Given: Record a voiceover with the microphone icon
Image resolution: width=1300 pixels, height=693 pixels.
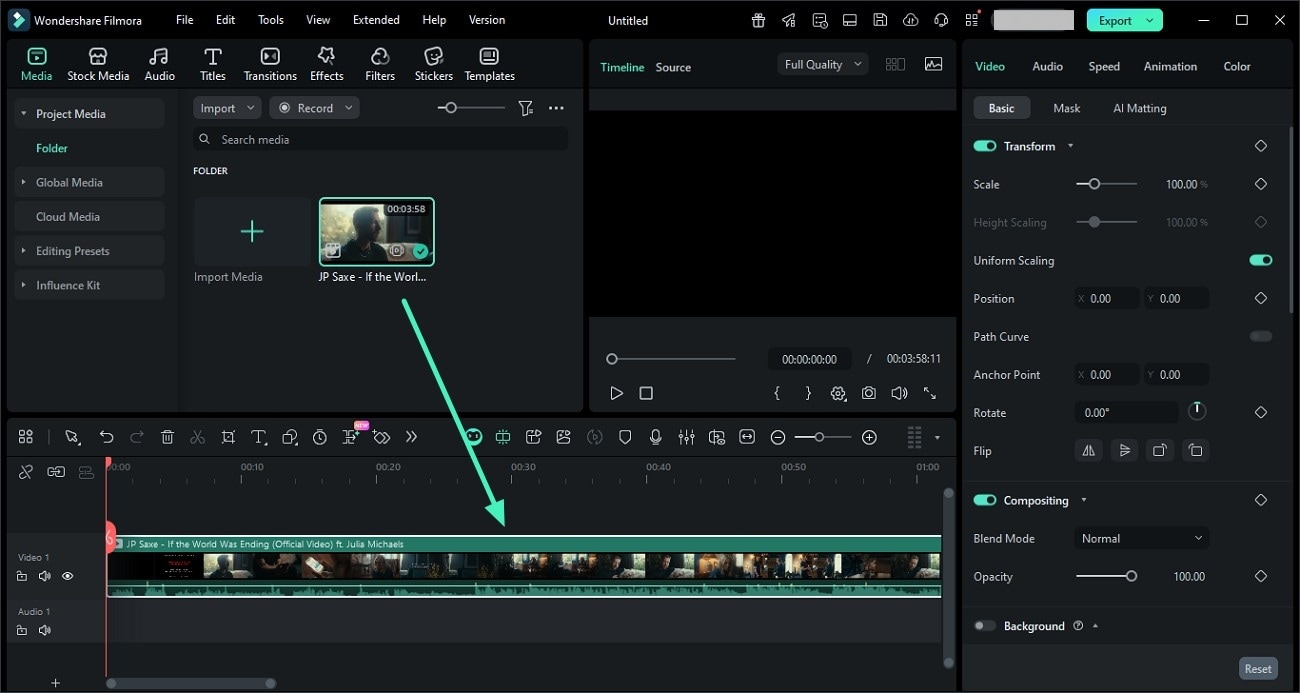Looking at the screenshot, I should (656, 437).
